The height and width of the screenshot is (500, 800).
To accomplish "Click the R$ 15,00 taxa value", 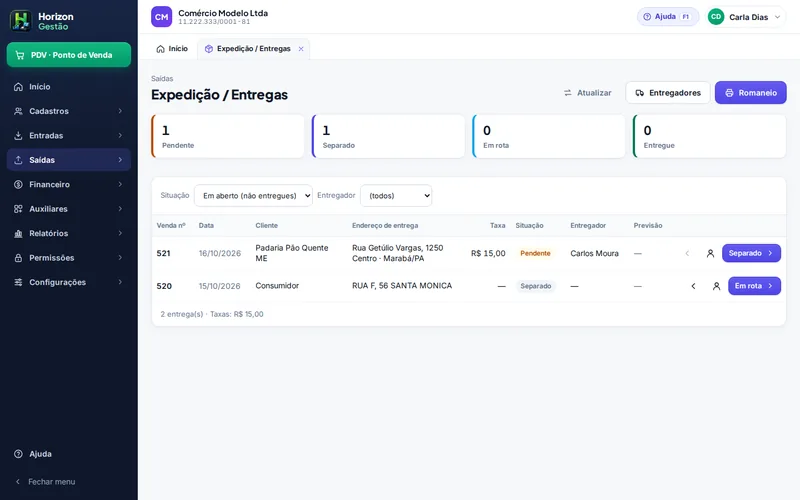I will click(x=488, y=254).
